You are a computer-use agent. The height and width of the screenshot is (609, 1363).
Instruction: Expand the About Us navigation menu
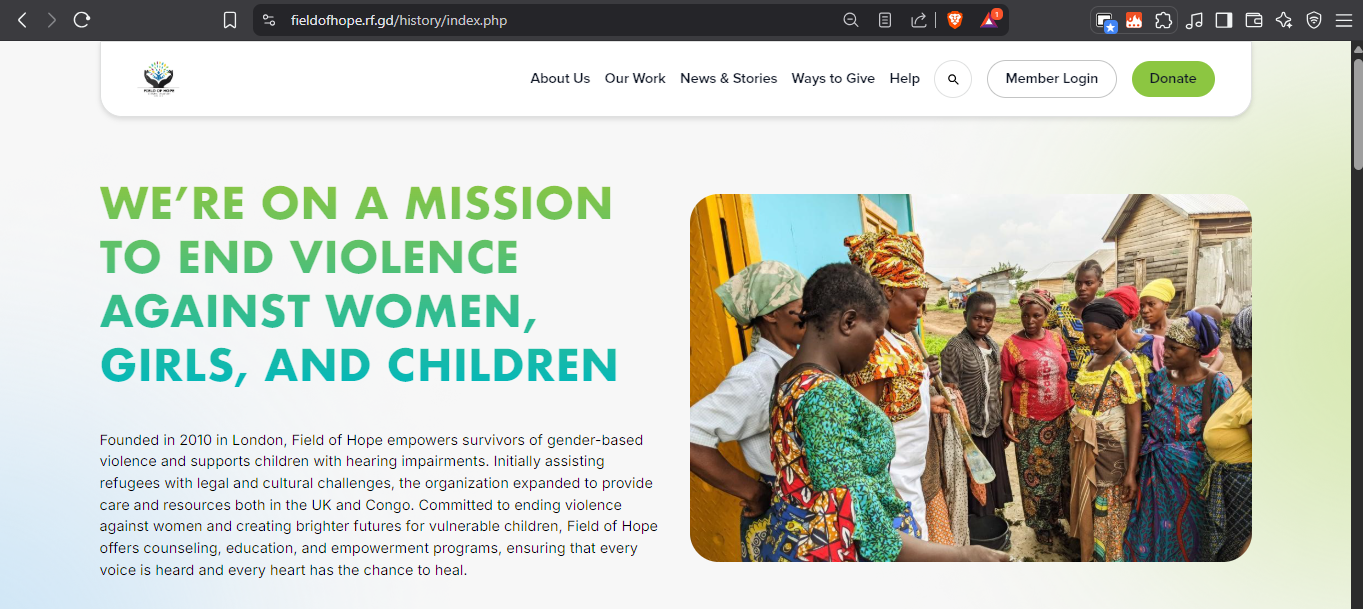tap(560, 79)
